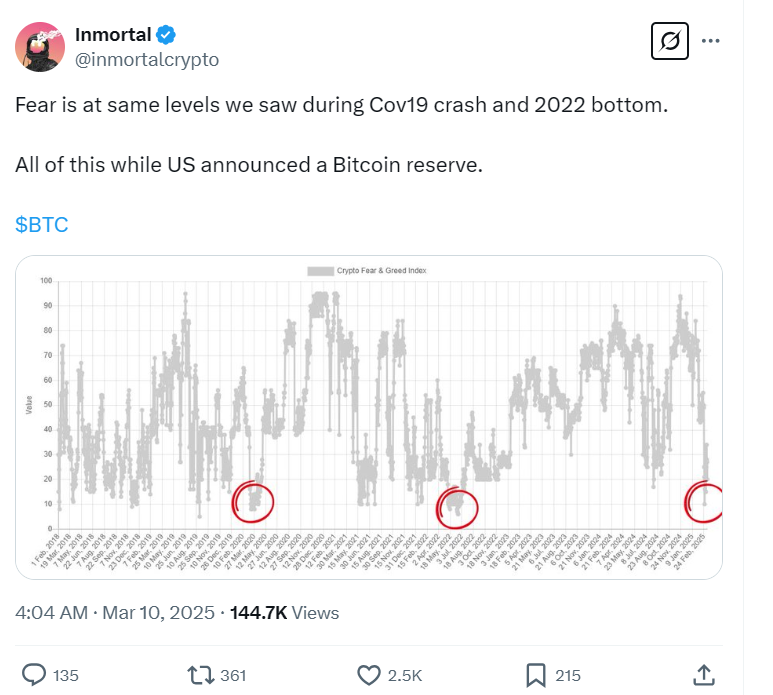Click the reply speech bubble icon

(x=34, y=674)
